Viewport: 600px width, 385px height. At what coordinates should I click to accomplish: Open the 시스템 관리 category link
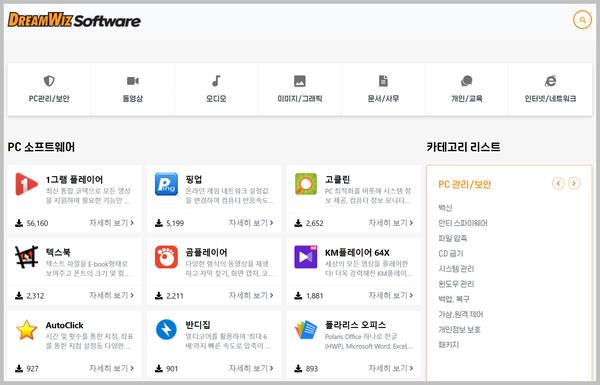[456, 269]
